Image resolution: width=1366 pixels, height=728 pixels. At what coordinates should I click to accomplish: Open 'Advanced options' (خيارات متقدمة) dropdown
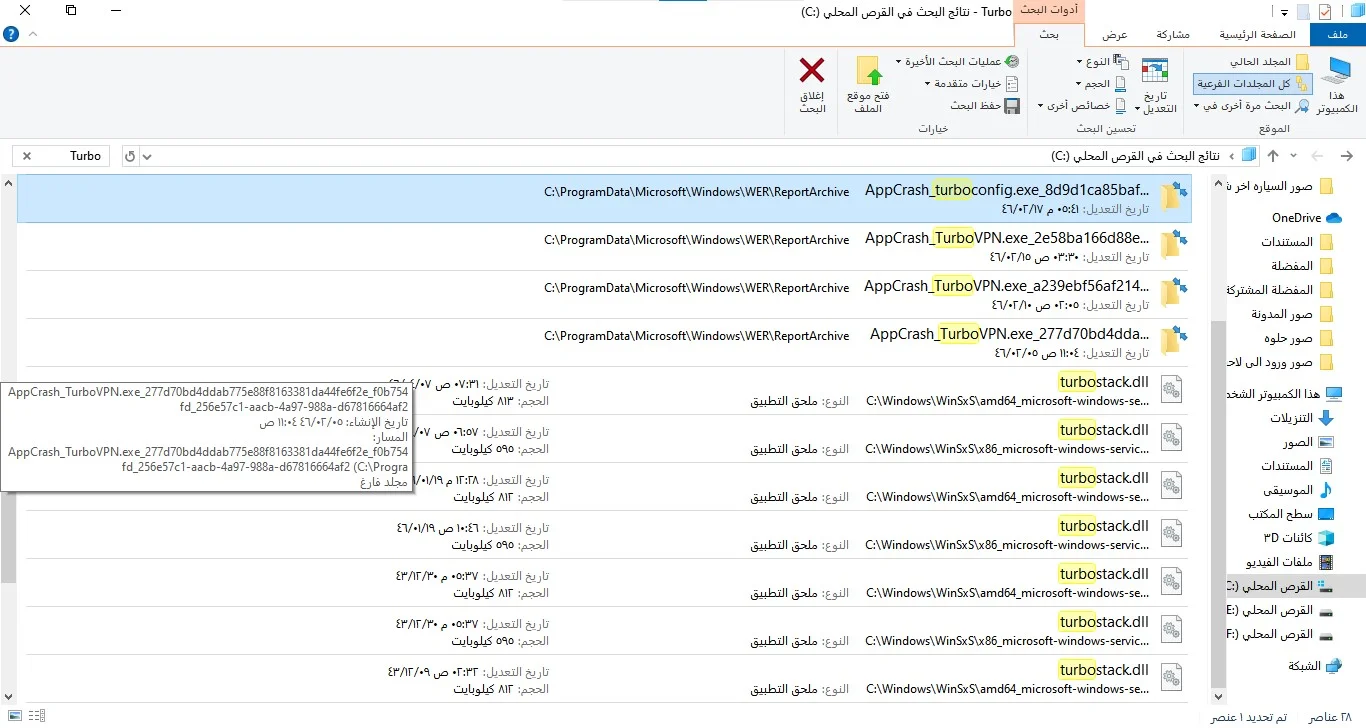click(x=971, y=84)
